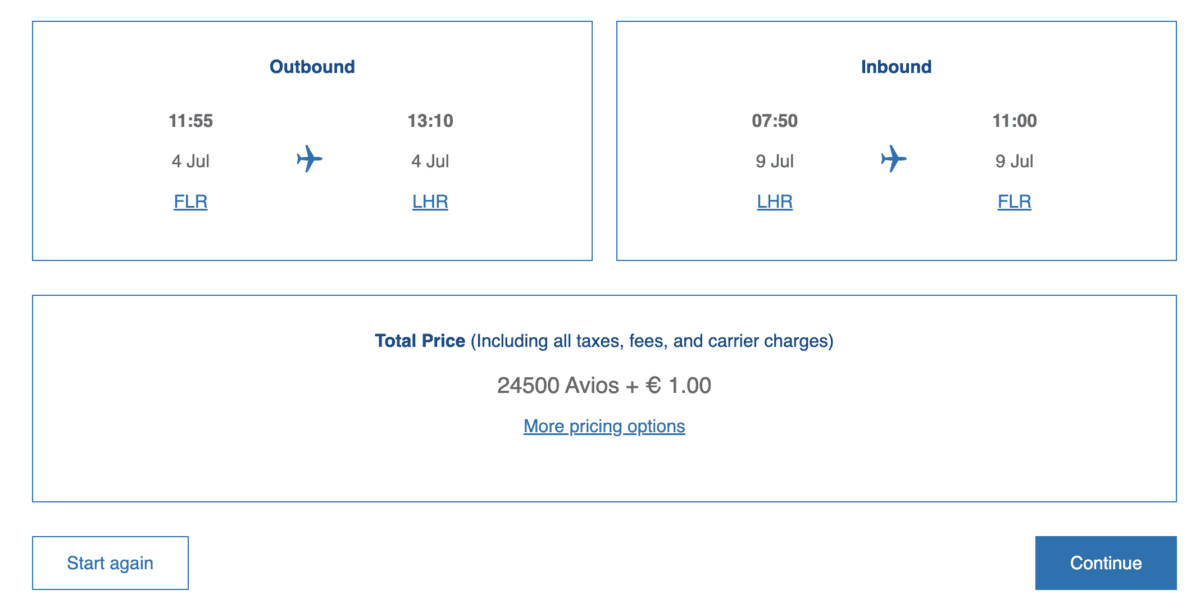Click the airplane icon in the Outbound box
This screenshot has width=1200, height=613.
310,159
